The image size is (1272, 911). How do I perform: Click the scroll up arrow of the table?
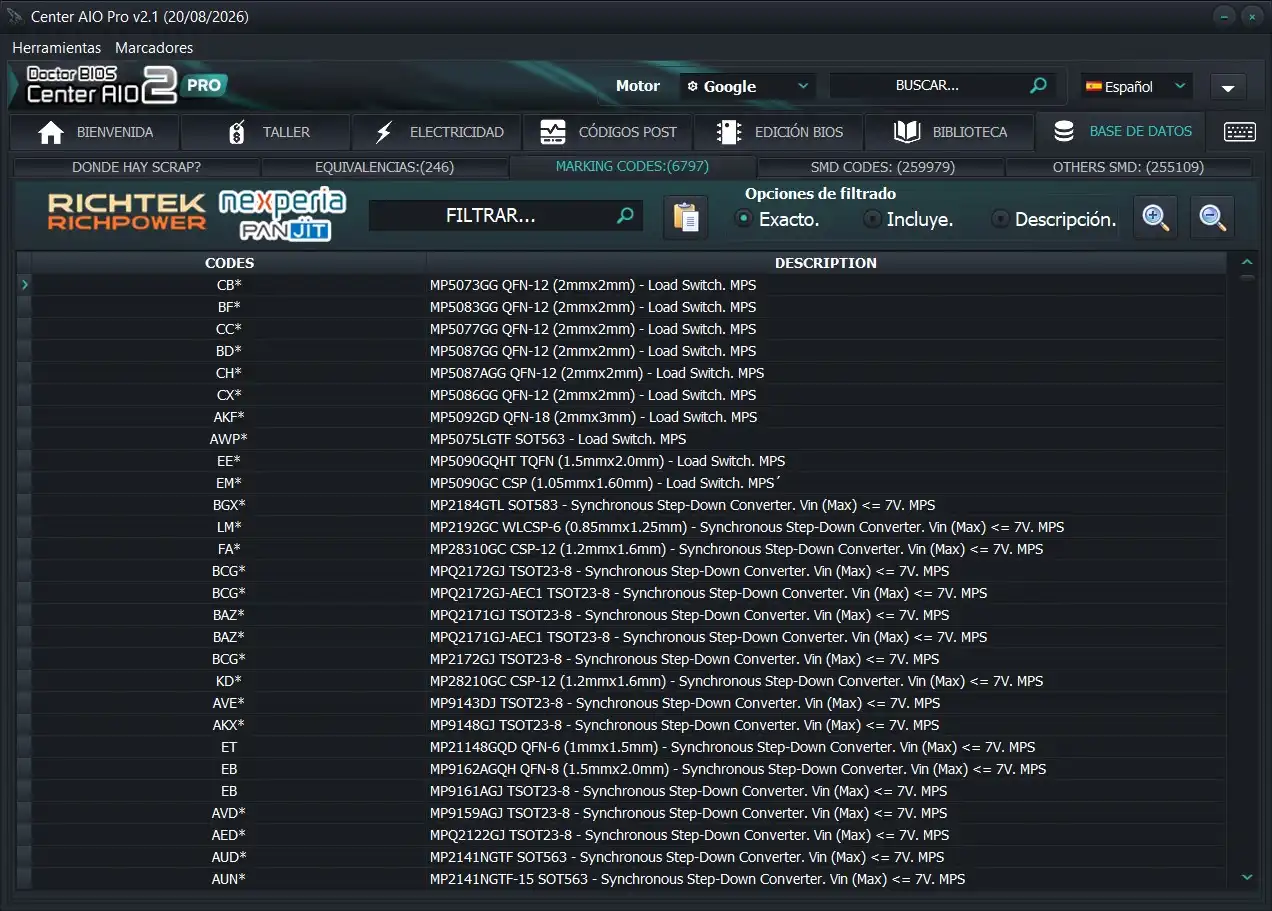pos(1247,263)
